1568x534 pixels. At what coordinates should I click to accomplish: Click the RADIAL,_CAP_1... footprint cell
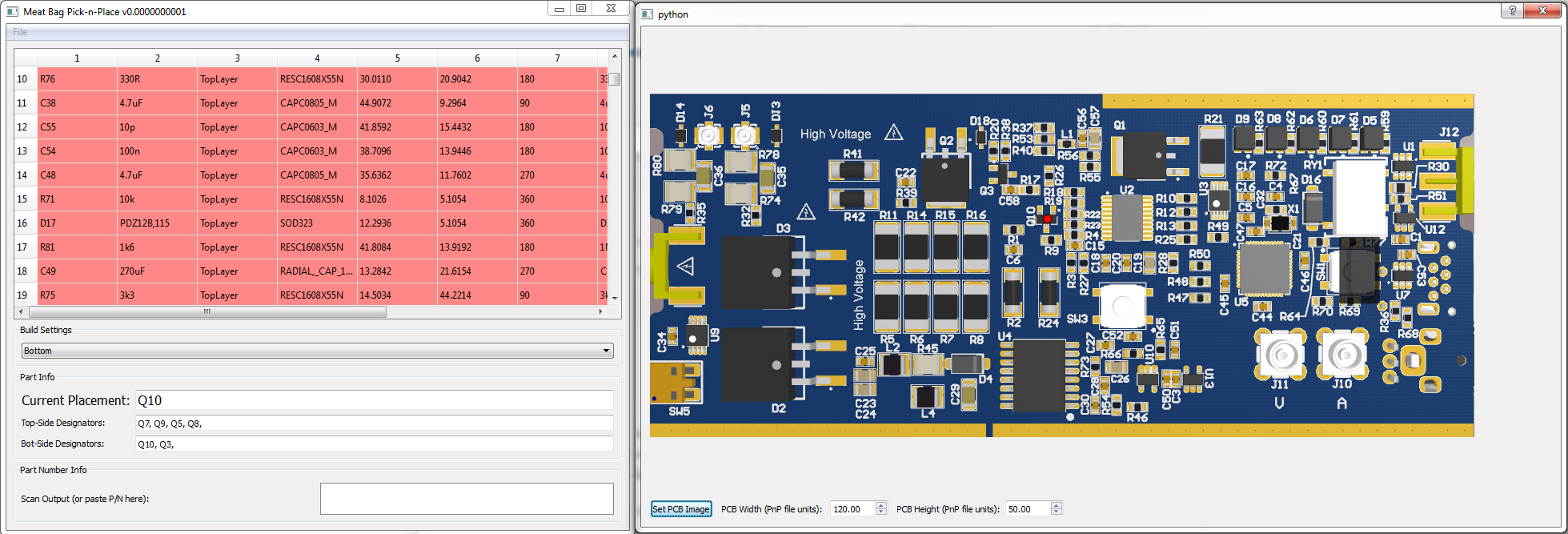[x=317, y=271]
